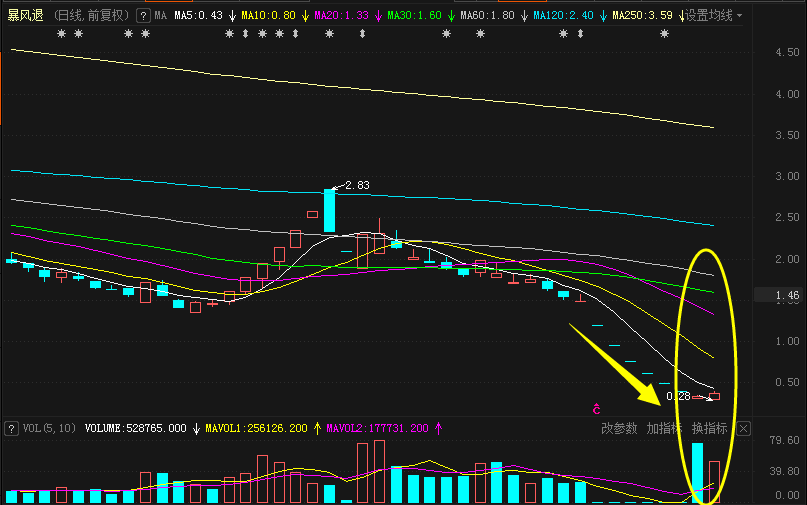Screen dimensions: 807x505
Task: Click the tallest cyan volume bar
Action: [x=697, y=472]
